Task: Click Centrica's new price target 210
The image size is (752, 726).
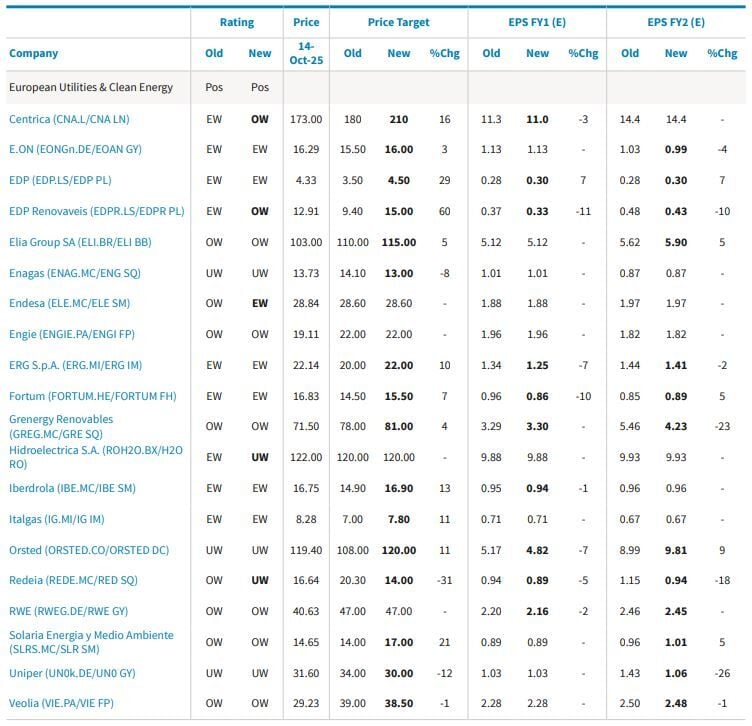Action: 399,119
